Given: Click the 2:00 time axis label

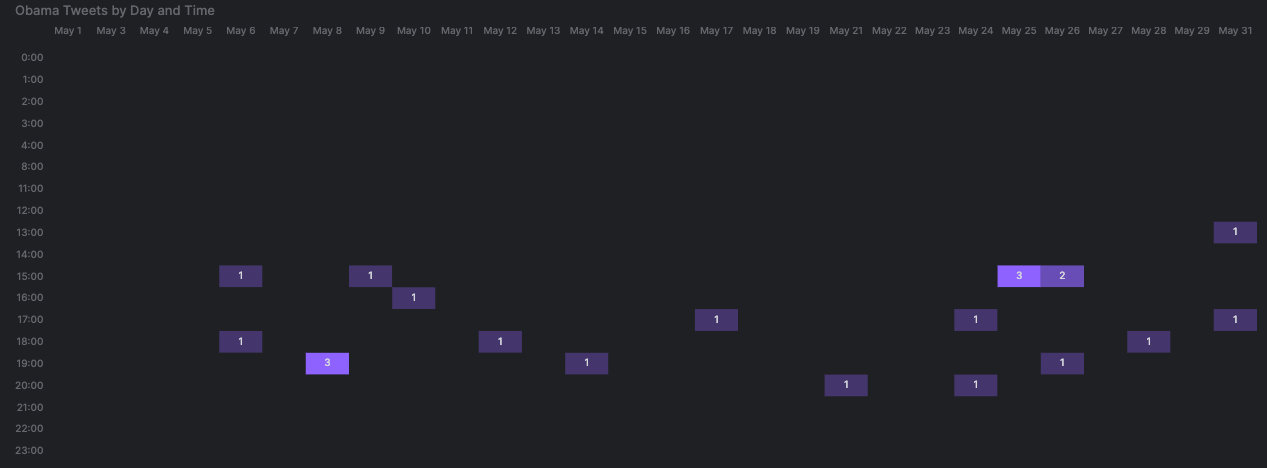Looking at the screenshot, I should tap(32, 101).
